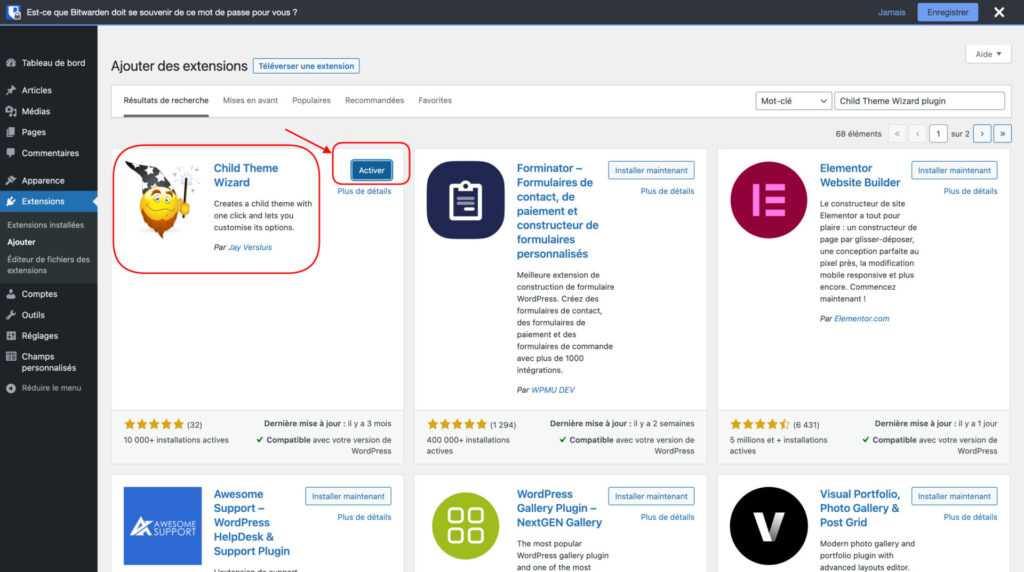Switch to Favorites tab
Screen dimensions: 1024x572
[x=435, y=101]
